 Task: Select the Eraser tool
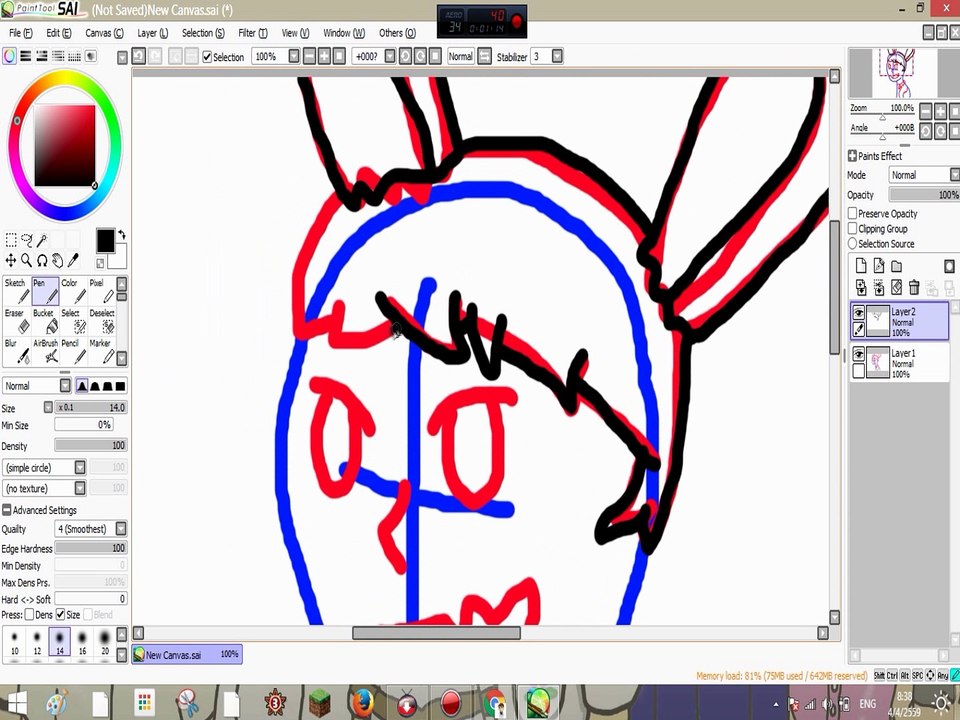coord(17,321)
